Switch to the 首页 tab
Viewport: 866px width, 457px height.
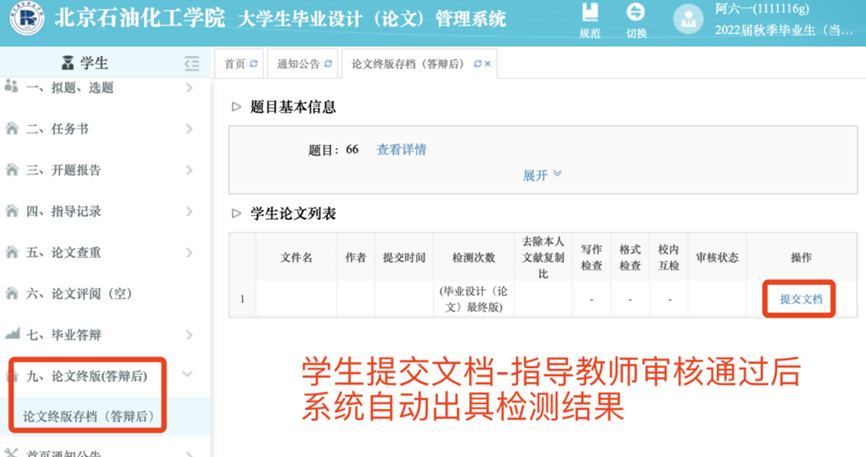(235, 64)
